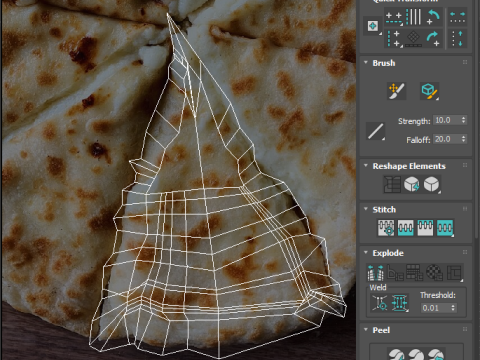Screen dimensions: 480x360
Task: Click the linear align vertical-lines icon
Action: coord(413,17)
